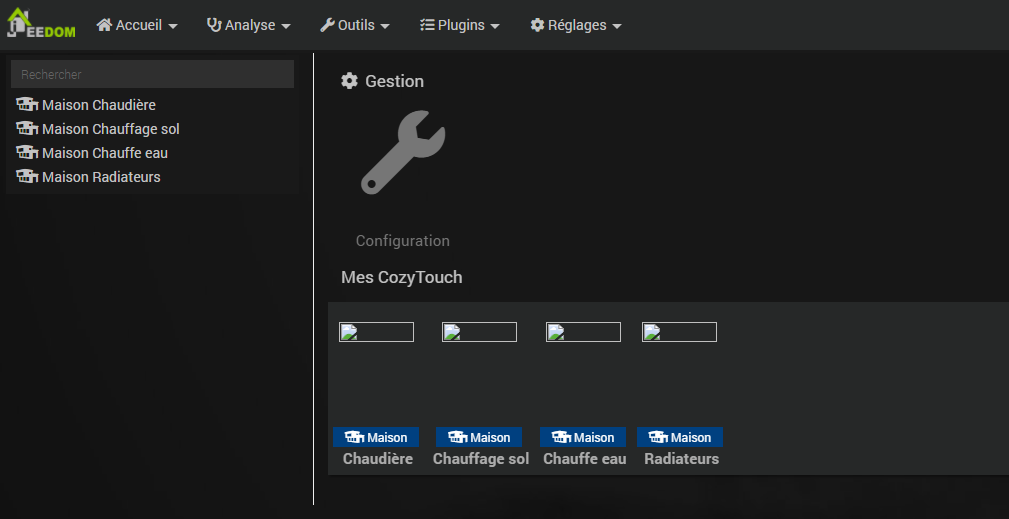Click the Maison badge above Chauffage sol
The image size is (1009, 519).
click(x=479, y=437)
